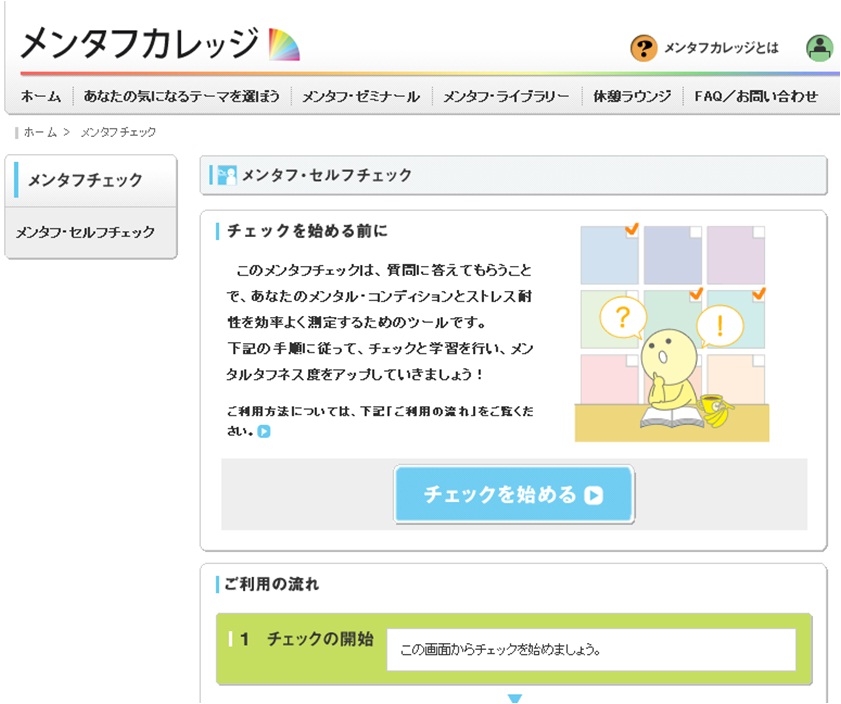Select メンタフ・セルフチェック in the sidebar
Viewport: 841px width, 704px height.
pyautogui.click(x=85, y=232)
